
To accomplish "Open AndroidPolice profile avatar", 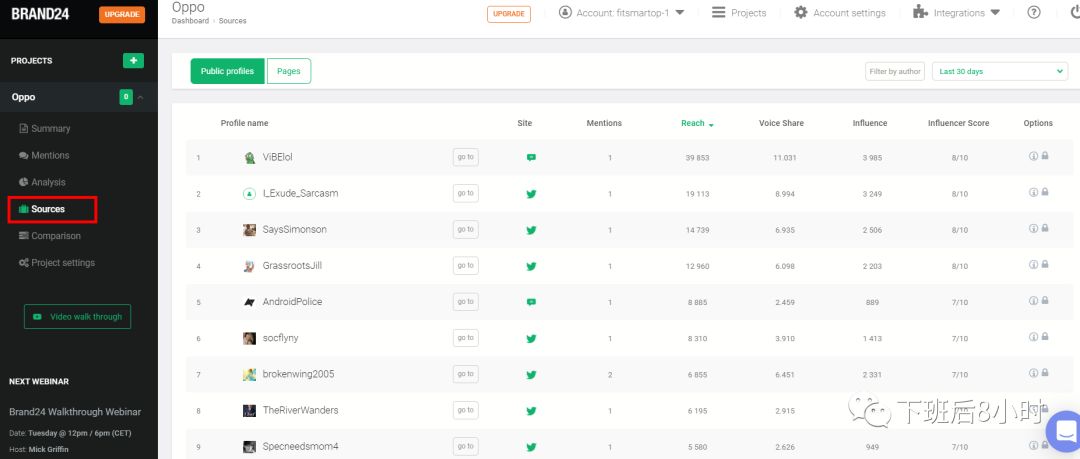I will coord(250,302).
